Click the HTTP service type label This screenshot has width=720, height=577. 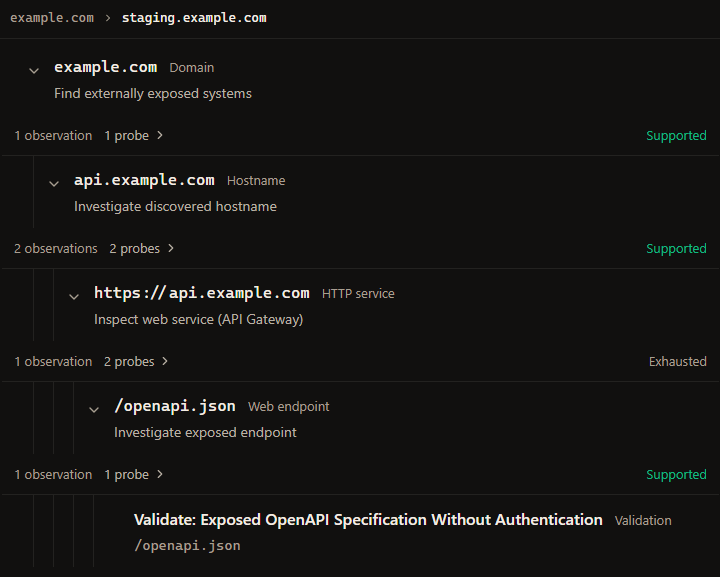358,293
